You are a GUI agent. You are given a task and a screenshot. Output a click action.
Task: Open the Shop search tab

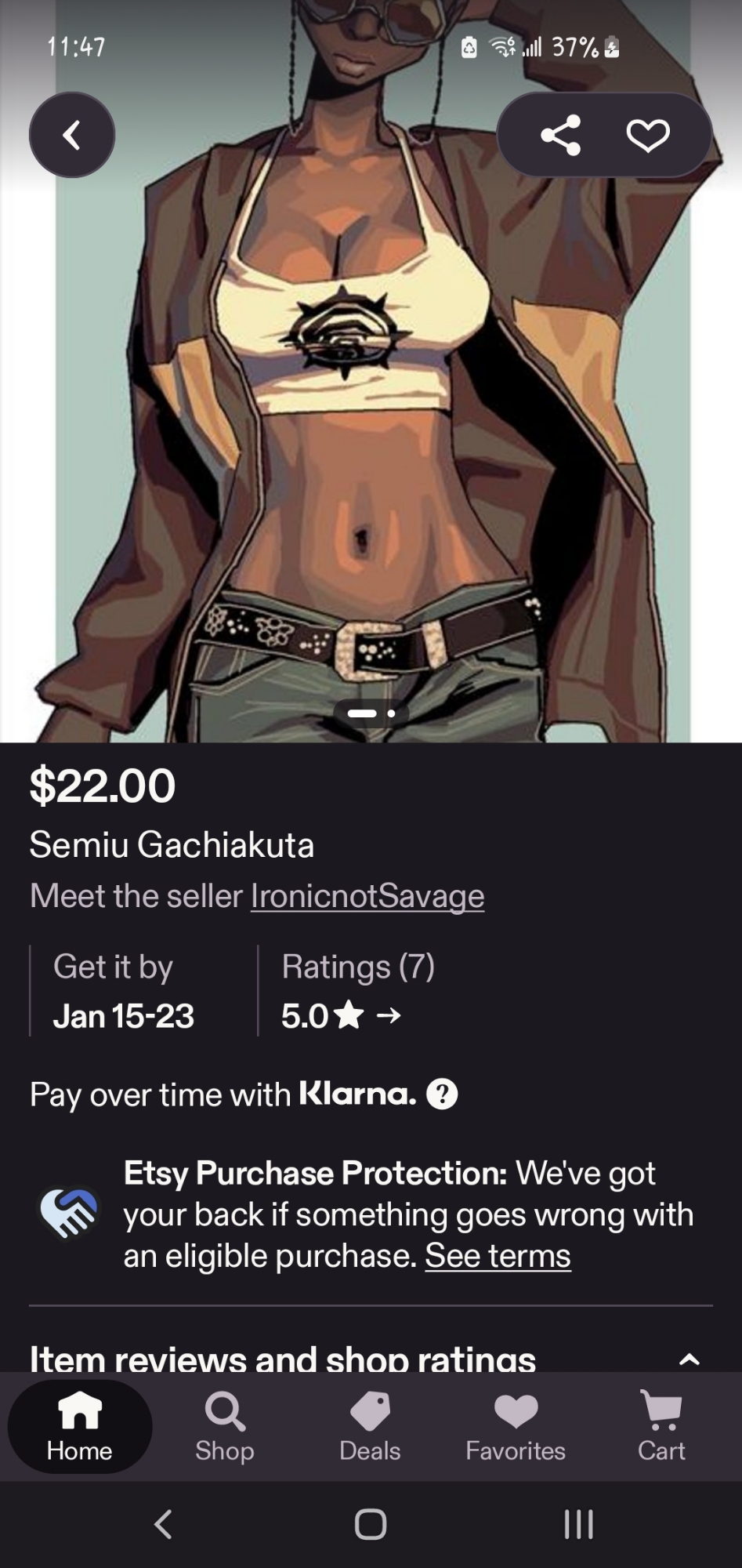click(x=224, y=1426)
